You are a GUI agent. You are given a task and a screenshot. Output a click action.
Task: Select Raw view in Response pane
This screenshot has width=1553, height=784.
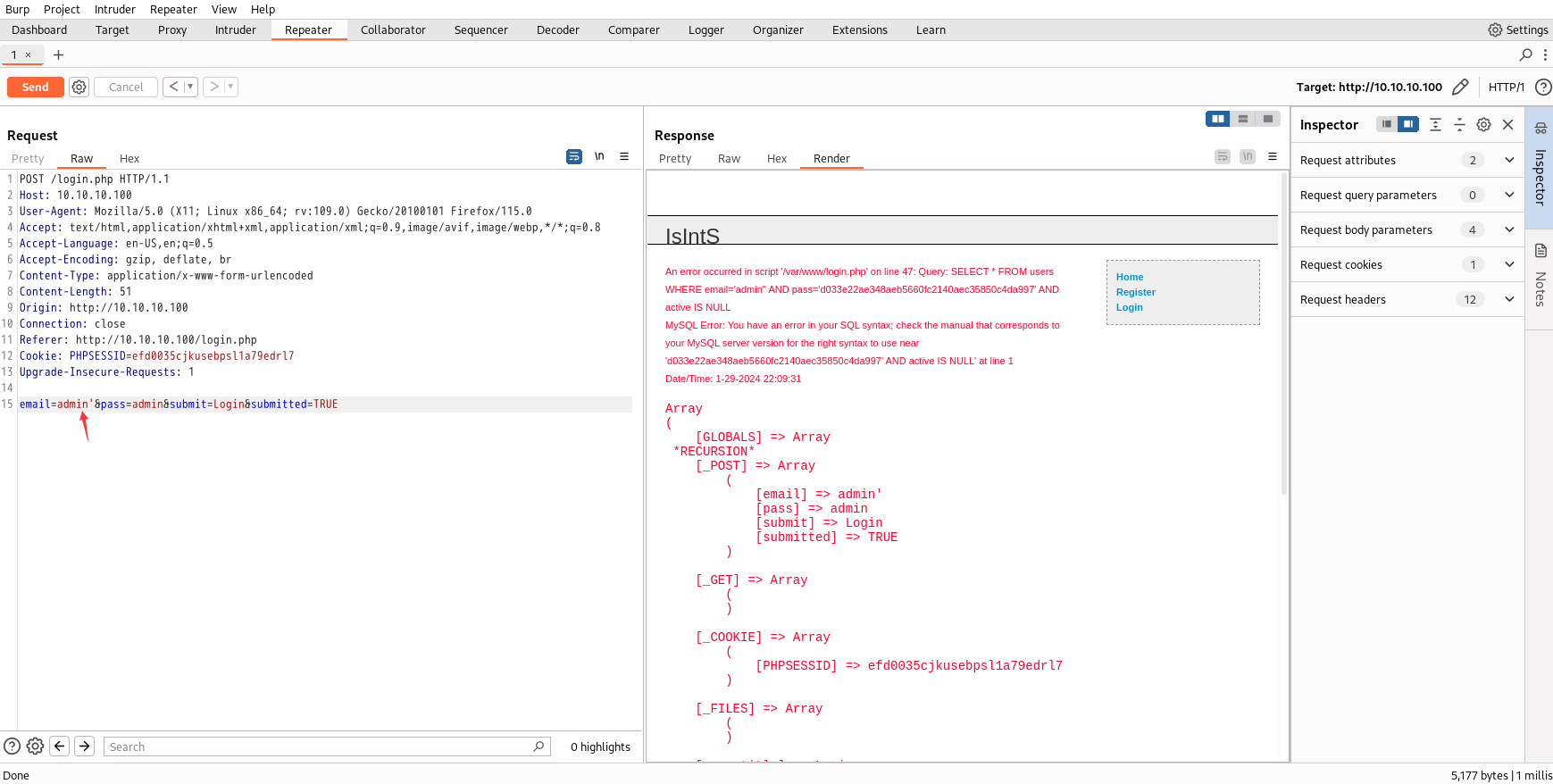click(x=730, y=158)
